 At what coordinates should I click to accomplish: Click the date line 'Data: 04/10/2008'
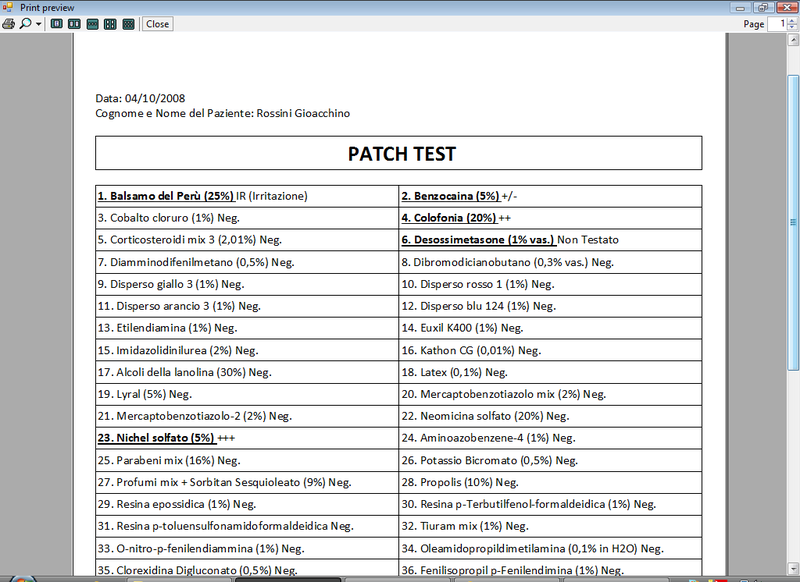[140, 98]
